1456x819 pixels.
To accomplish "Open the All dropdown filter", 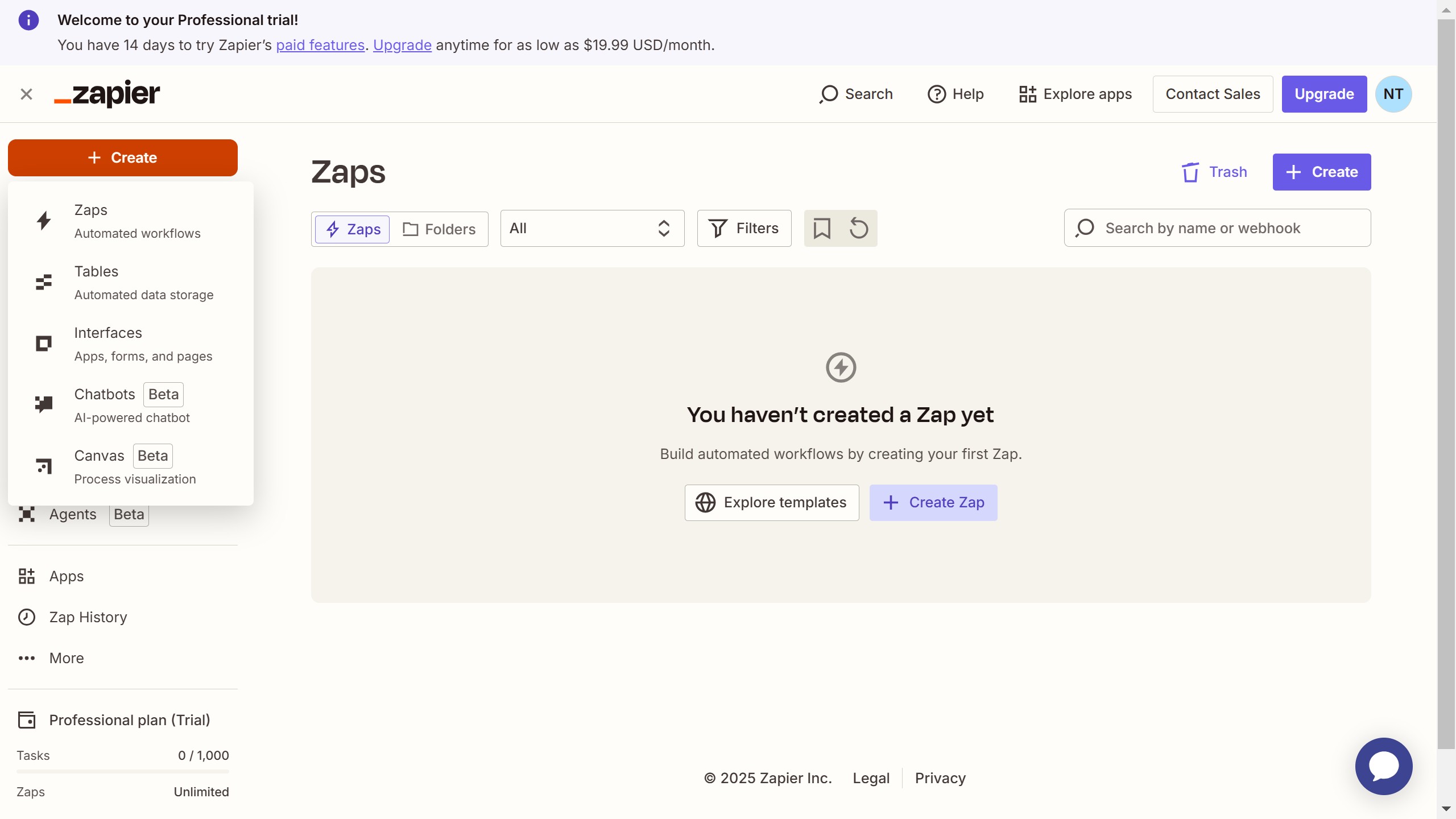I will point(592,228).
